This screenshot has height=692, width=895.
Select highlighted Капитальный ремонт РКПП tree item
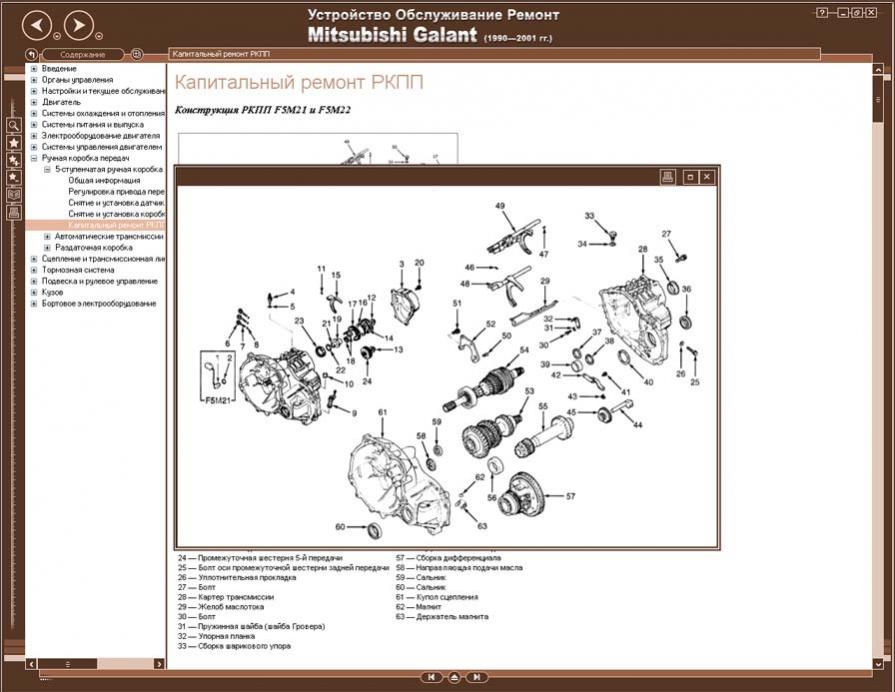pos(116,225)
